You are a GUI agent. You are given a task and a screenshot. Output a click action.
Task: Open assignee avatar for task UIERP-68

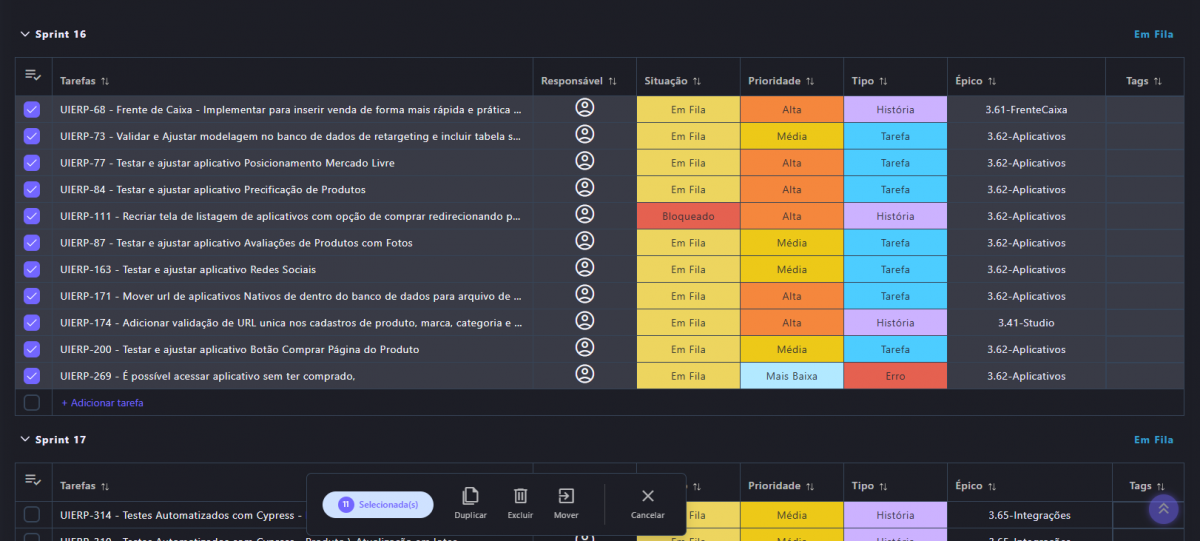[585, 109]
